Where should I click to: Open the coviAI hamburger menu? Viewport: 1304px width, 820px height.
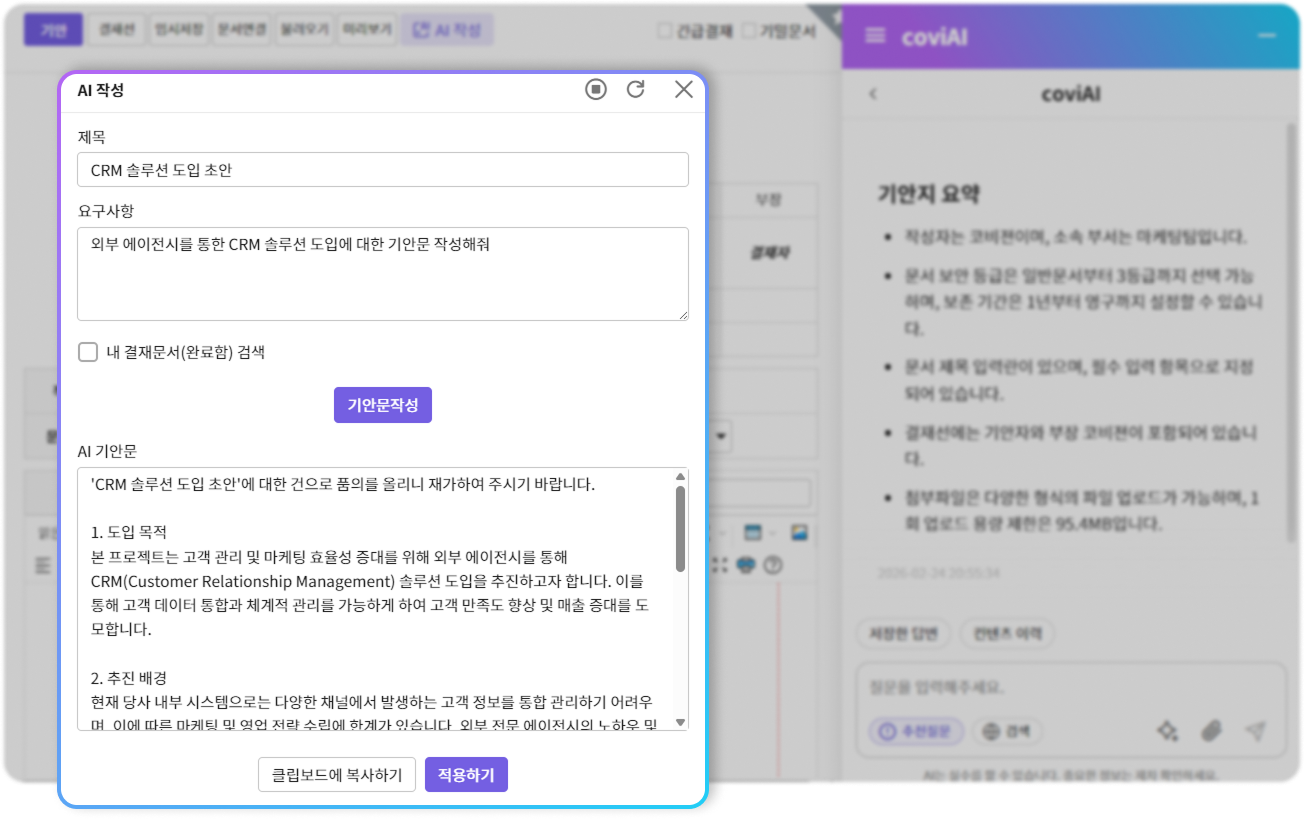(875, 36)
